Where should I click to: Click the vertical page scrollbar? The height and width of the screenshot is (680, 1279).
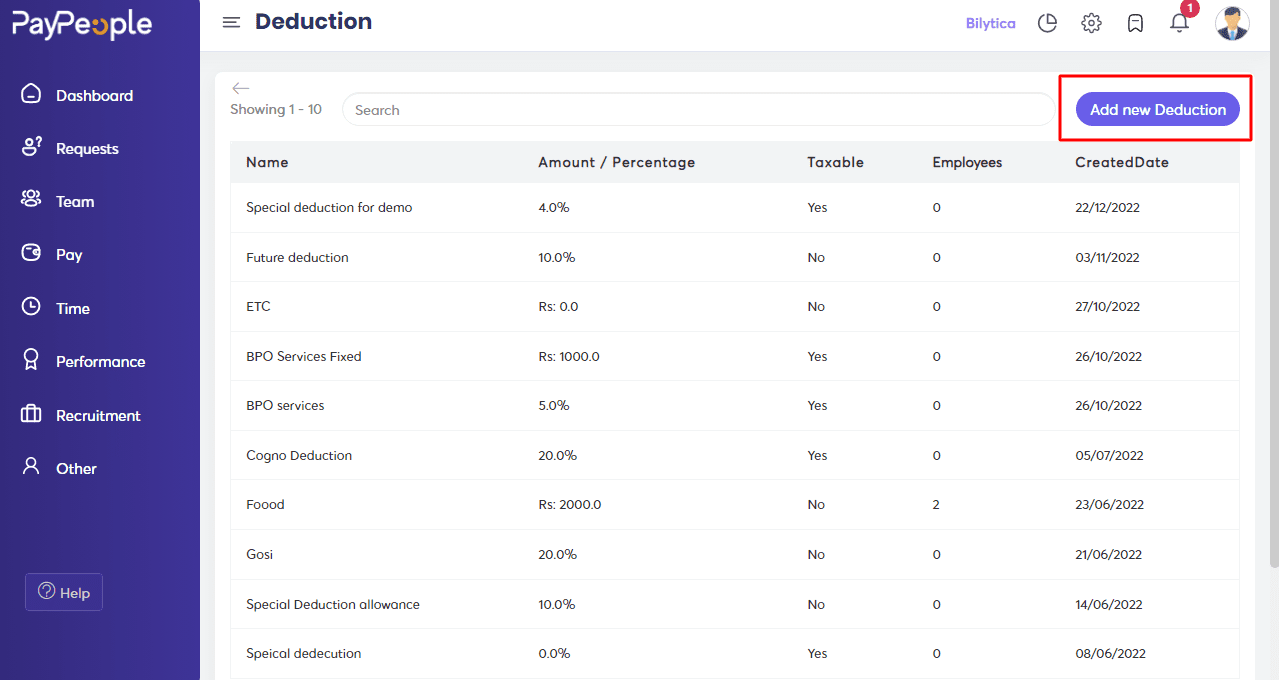pyautogui.click(x=1273, y=300)
